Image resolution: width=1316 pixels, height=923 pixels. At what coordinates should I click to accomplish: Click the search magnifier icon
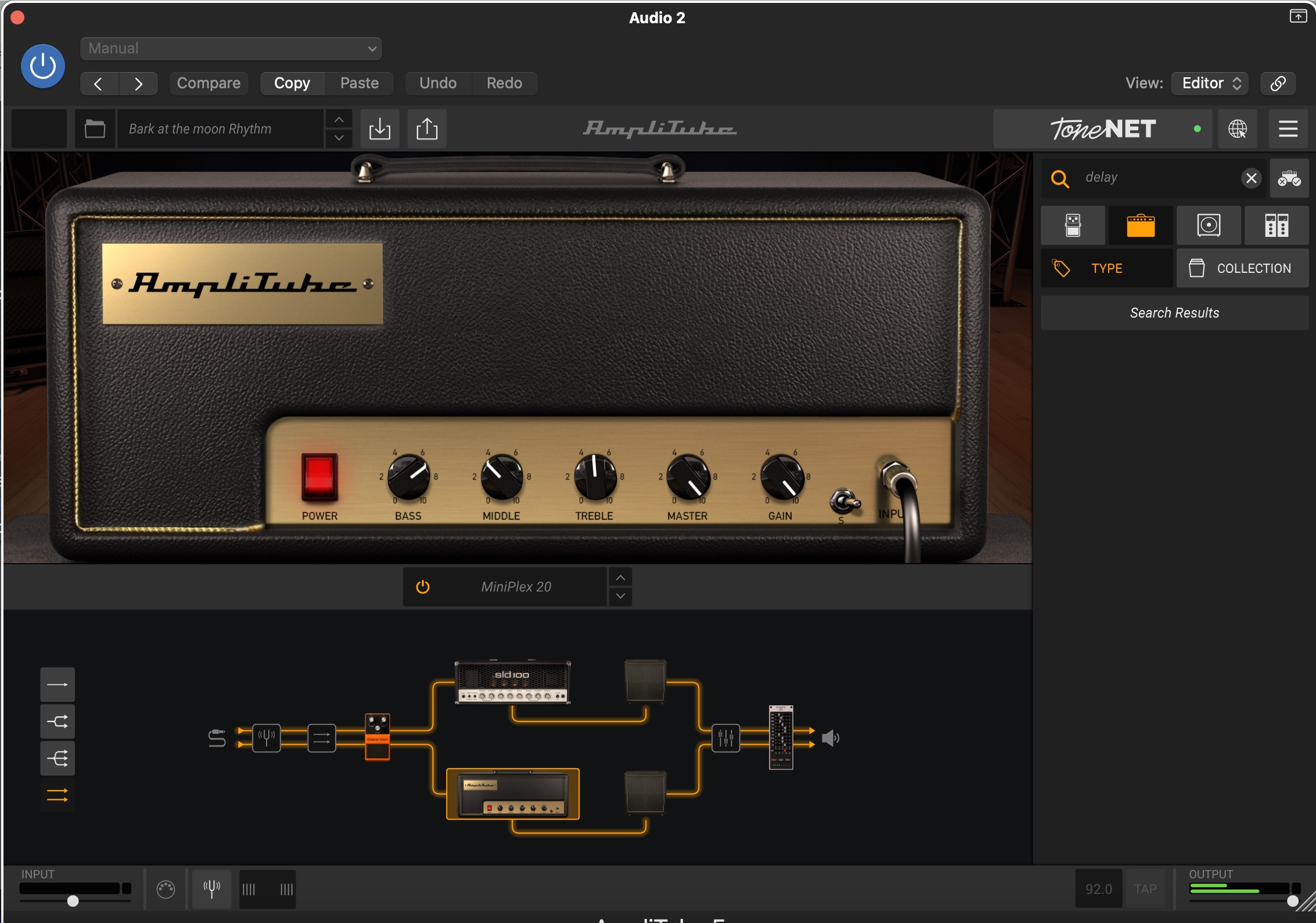[1060, 178]
